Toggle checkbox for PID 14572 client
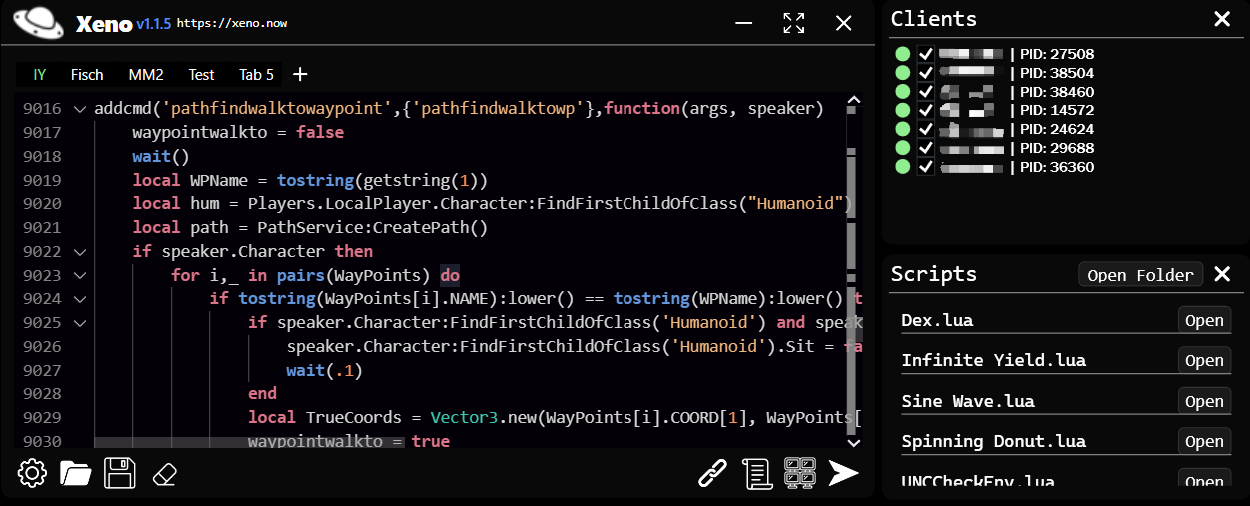The width and height of the screenshot is (1250, 506). tap(926, 110)
